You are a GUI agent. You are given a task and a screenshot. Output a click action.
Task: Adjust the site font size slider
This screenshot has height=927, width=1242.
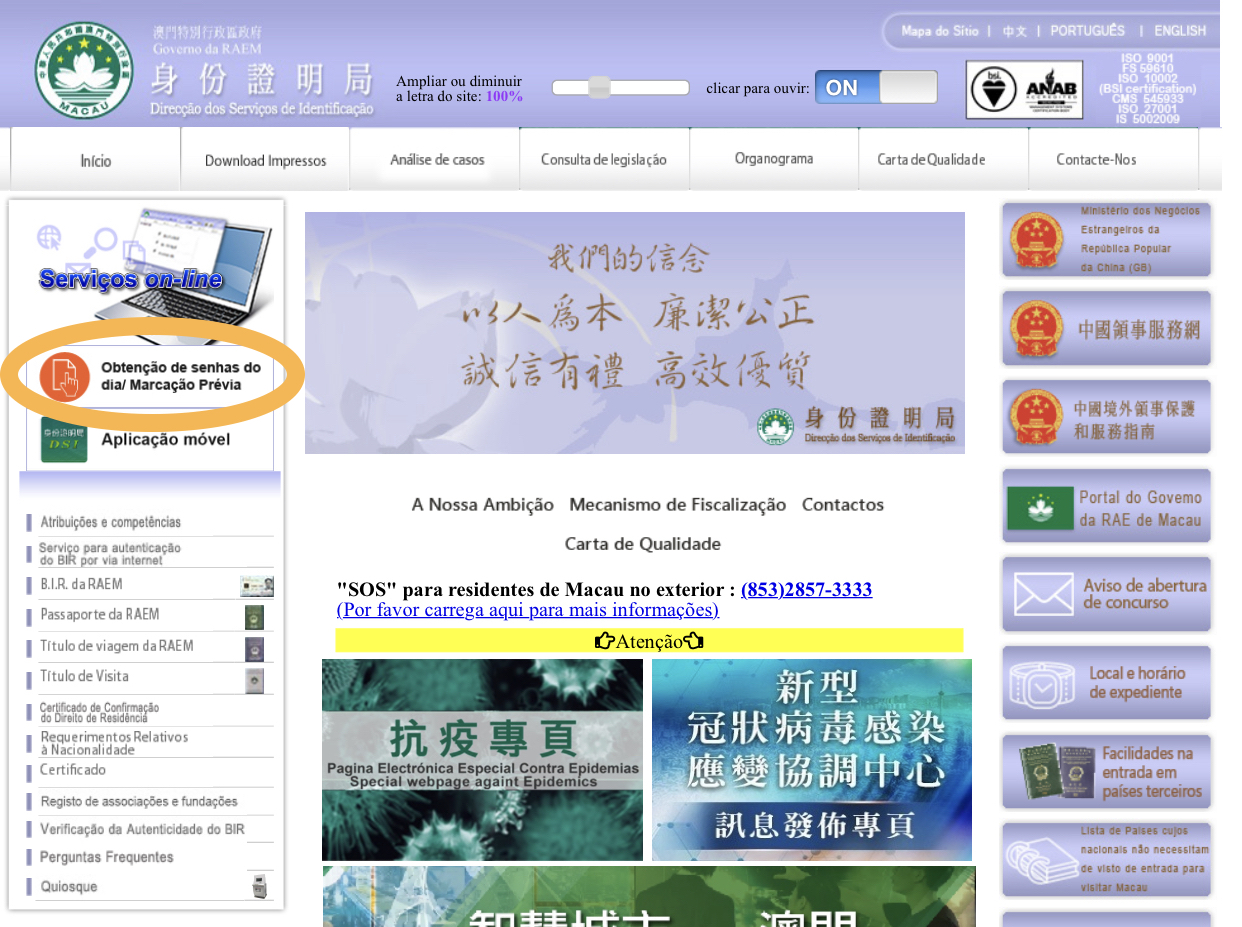pyautogui.click(x=600, y=88)
